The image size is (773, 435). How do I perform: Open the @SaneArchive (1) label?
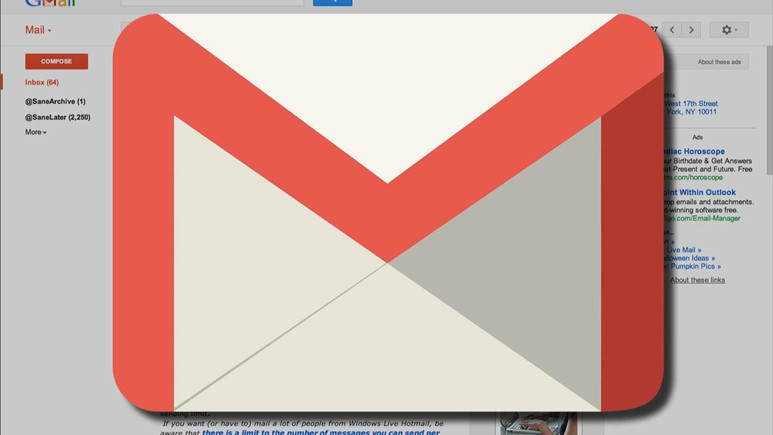coord(55,101)
